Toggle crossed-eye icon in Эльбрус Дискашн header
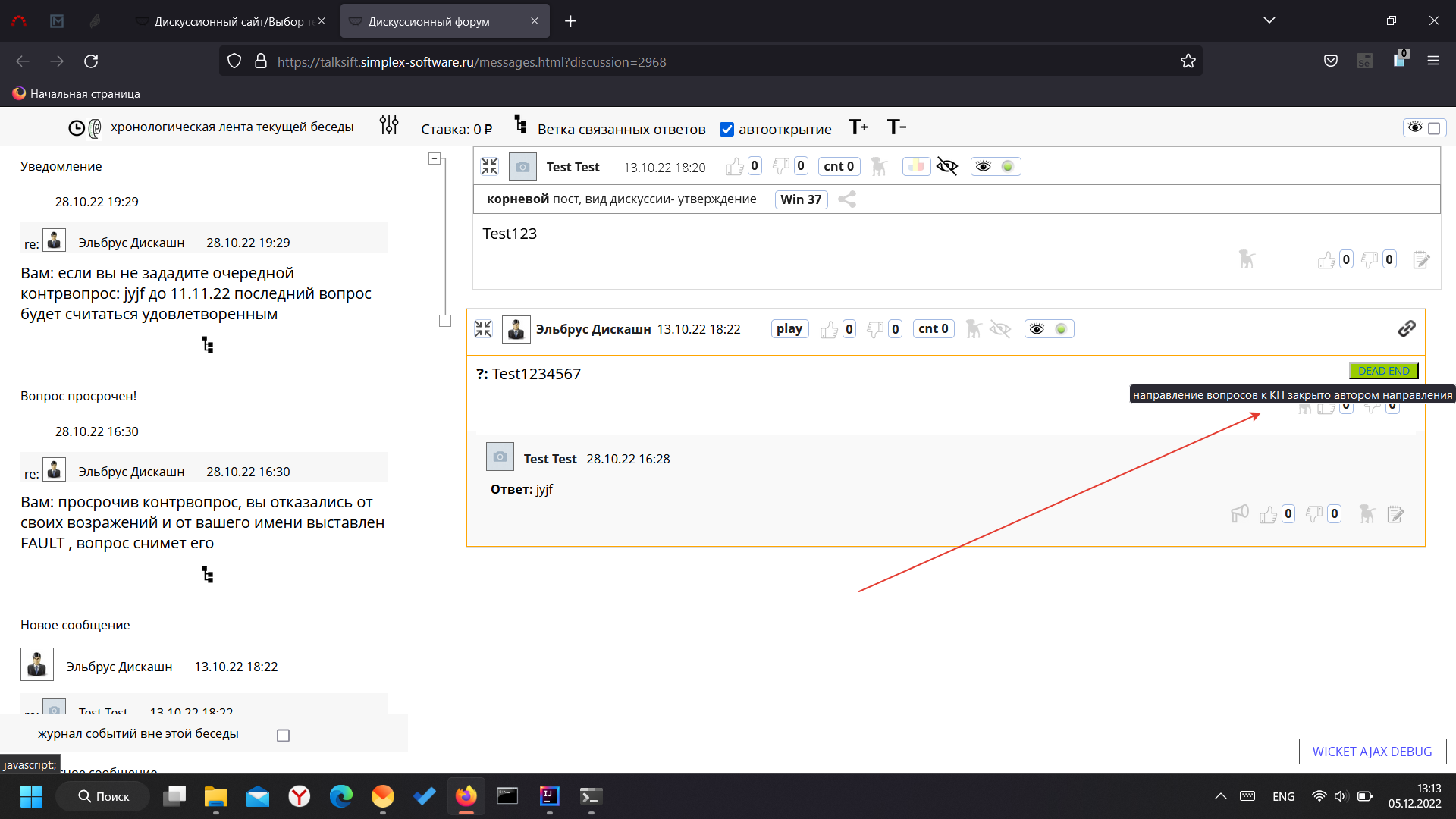Viewport: 1456px width, 819px height. click(1000, 329)
